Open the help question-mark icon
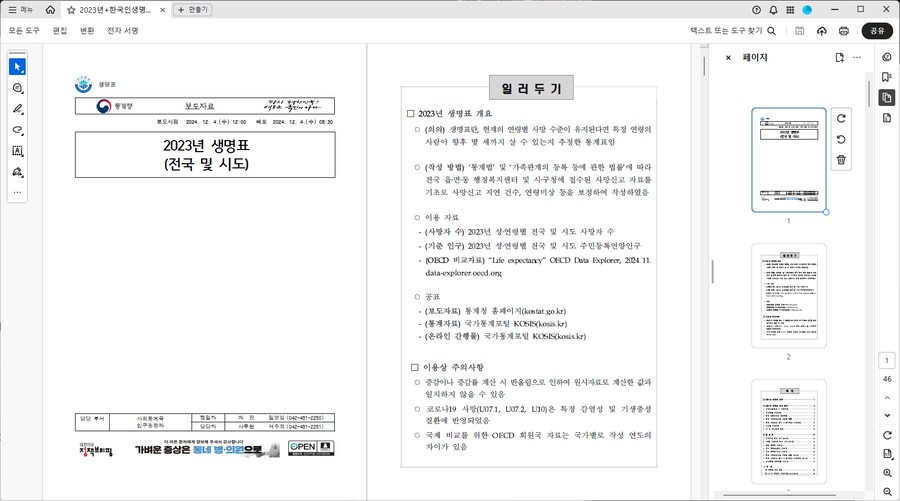Viewport: 900px width, 501px height. tap(757, 10)
